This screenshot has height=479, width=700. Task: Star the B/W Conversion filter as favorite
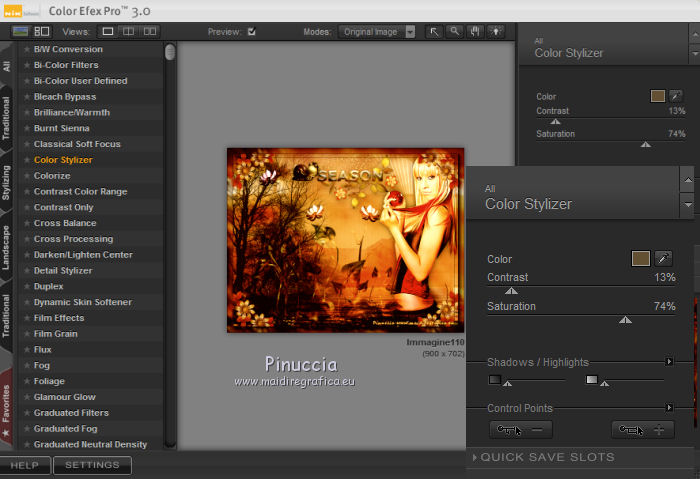click(x=27, y=49)
